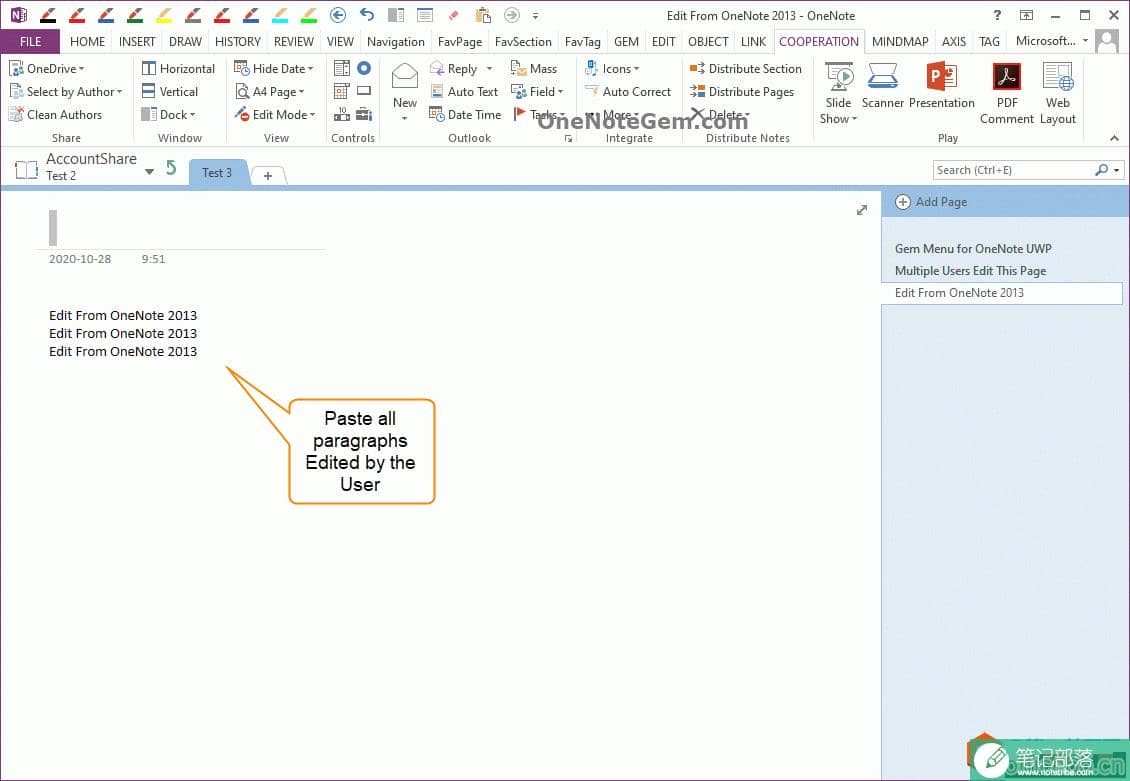Screen dimensions: 1130x781
Task: Open the A4 Page dropdown
Action: (270, 92)
